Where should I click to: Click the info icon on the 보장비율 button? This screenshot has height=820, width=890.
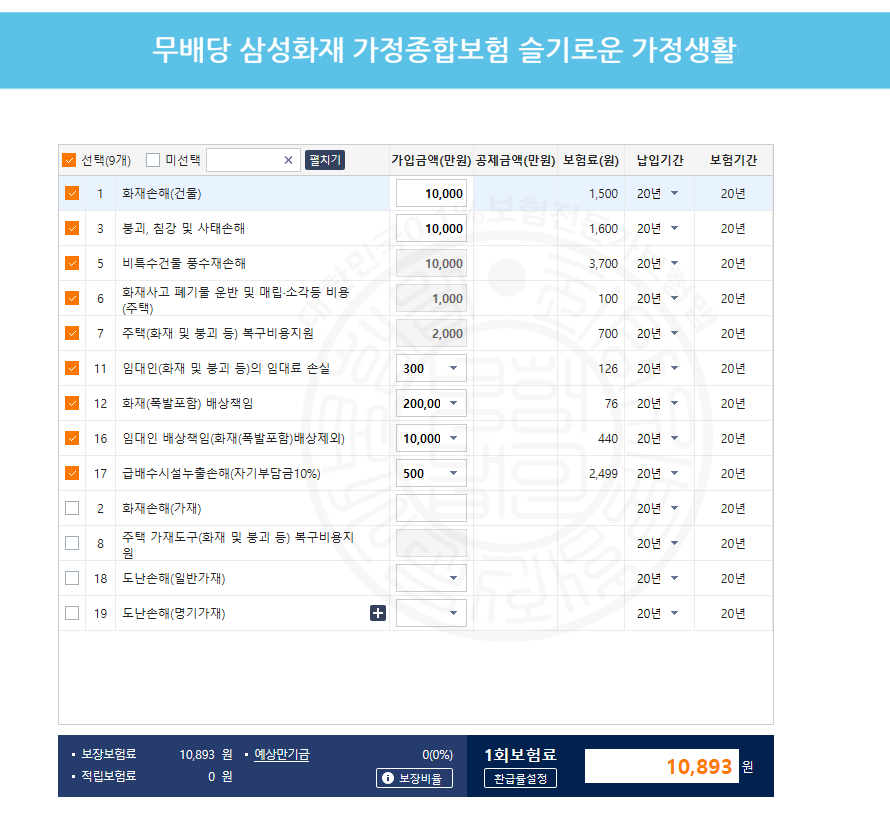point(387,777)
